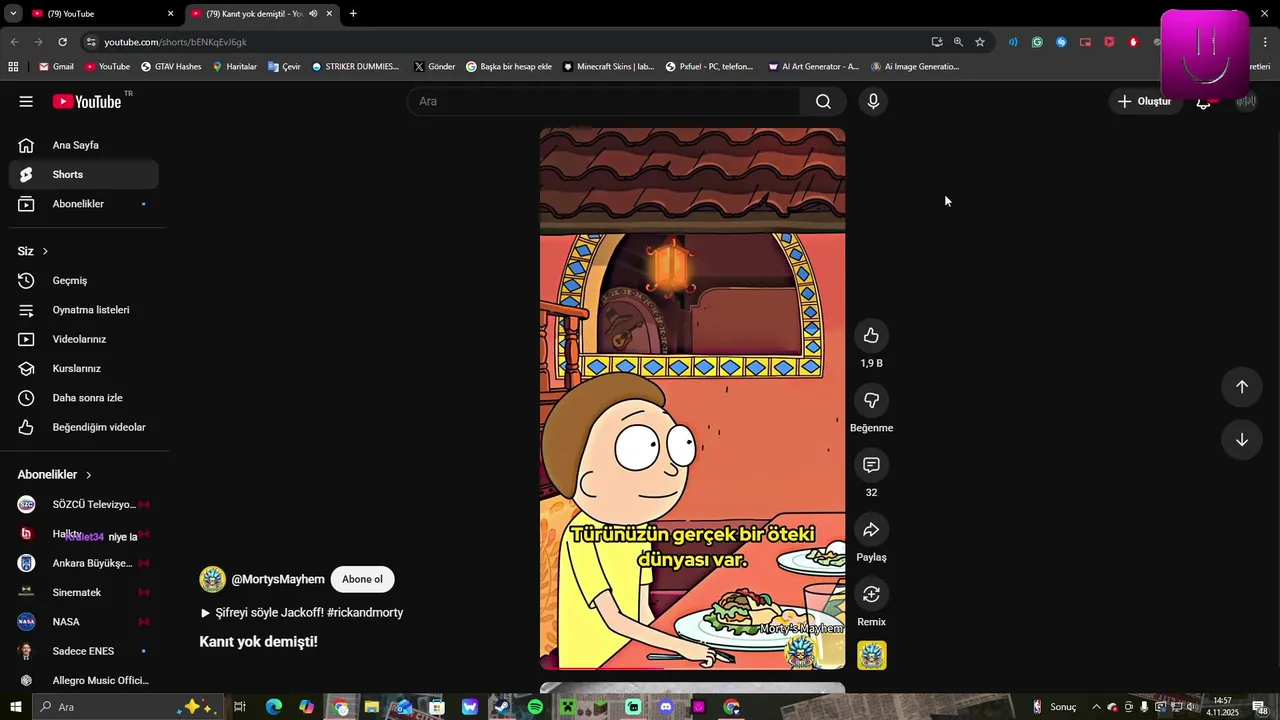Image resolution: width=1280 pixels, height=720 pixels.
Task: Open the tab search dropdown arrow
Action: (13, 14)
